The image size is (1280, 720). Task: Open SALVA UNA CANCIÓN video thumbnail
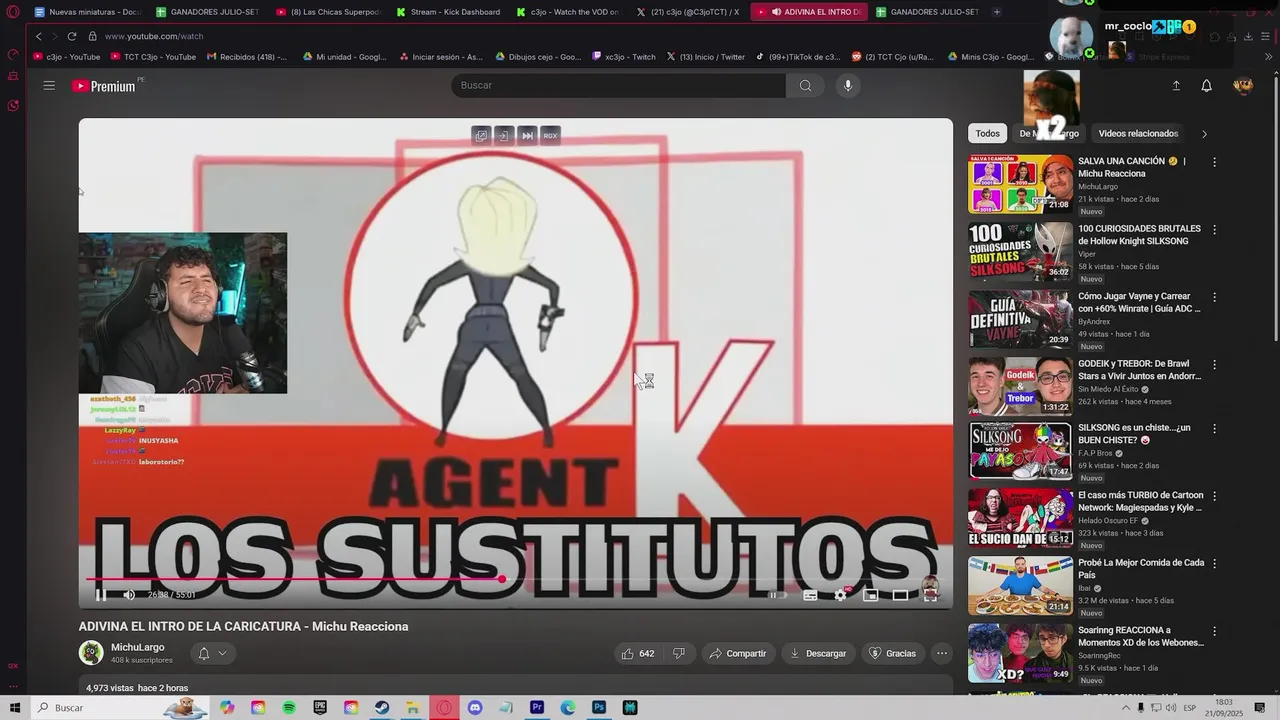pyautogui.click(x=1020, y=184)
